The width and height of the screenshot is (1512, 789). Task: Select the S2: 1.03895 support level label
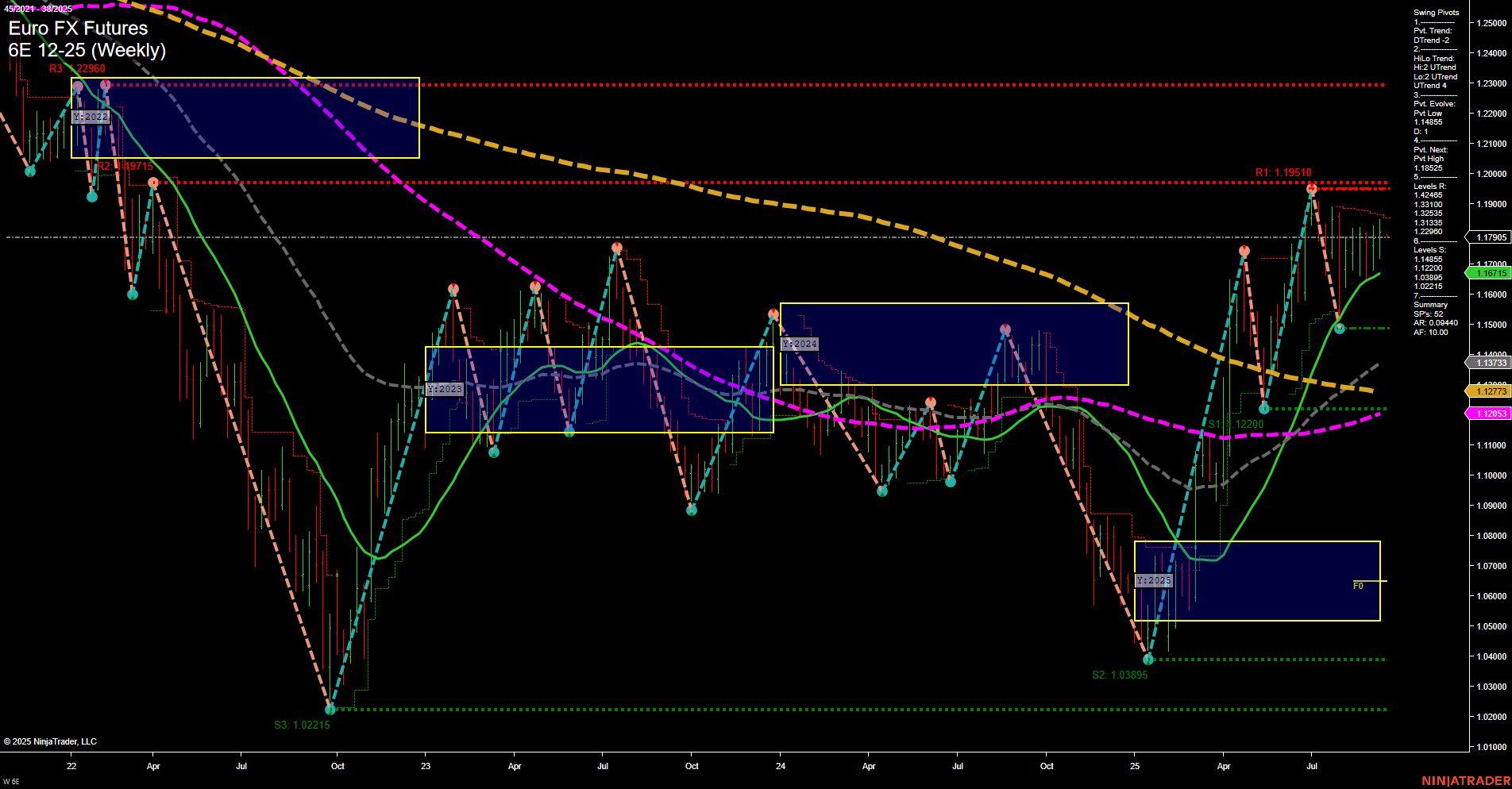tap(1119, 675)
